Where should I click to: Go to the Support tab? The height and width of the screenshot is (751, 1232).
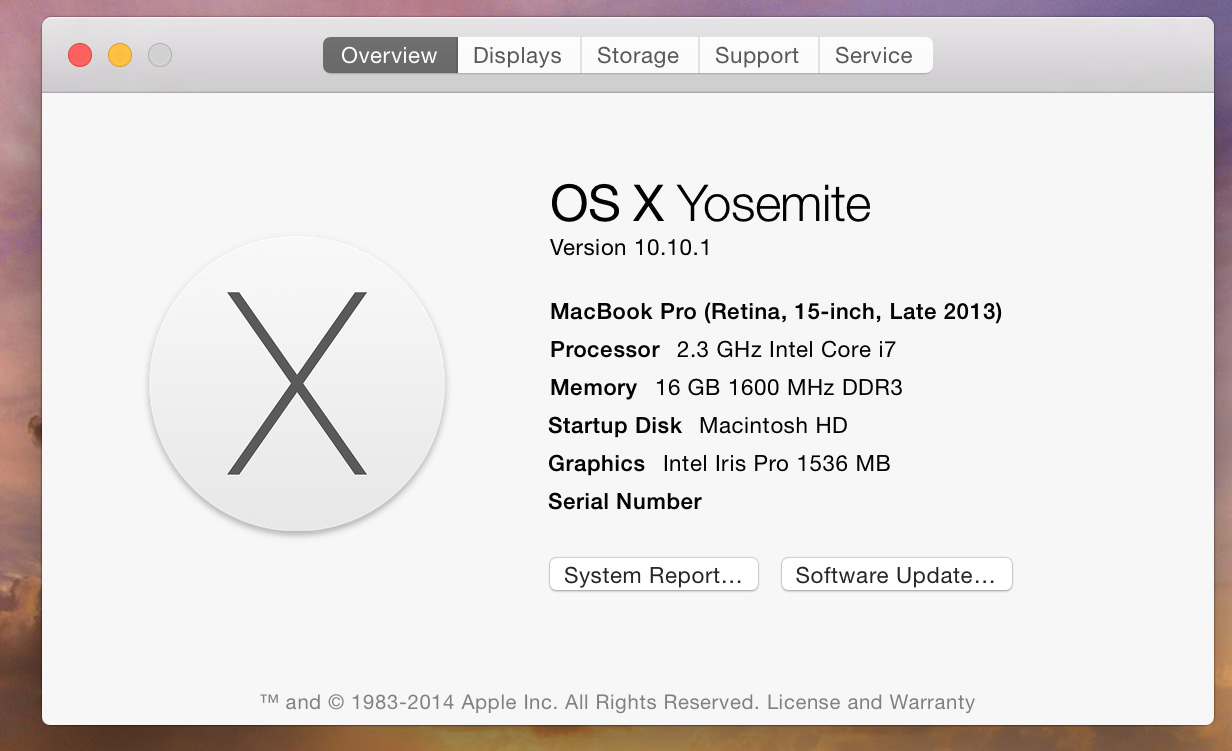[x=757, y=55]
